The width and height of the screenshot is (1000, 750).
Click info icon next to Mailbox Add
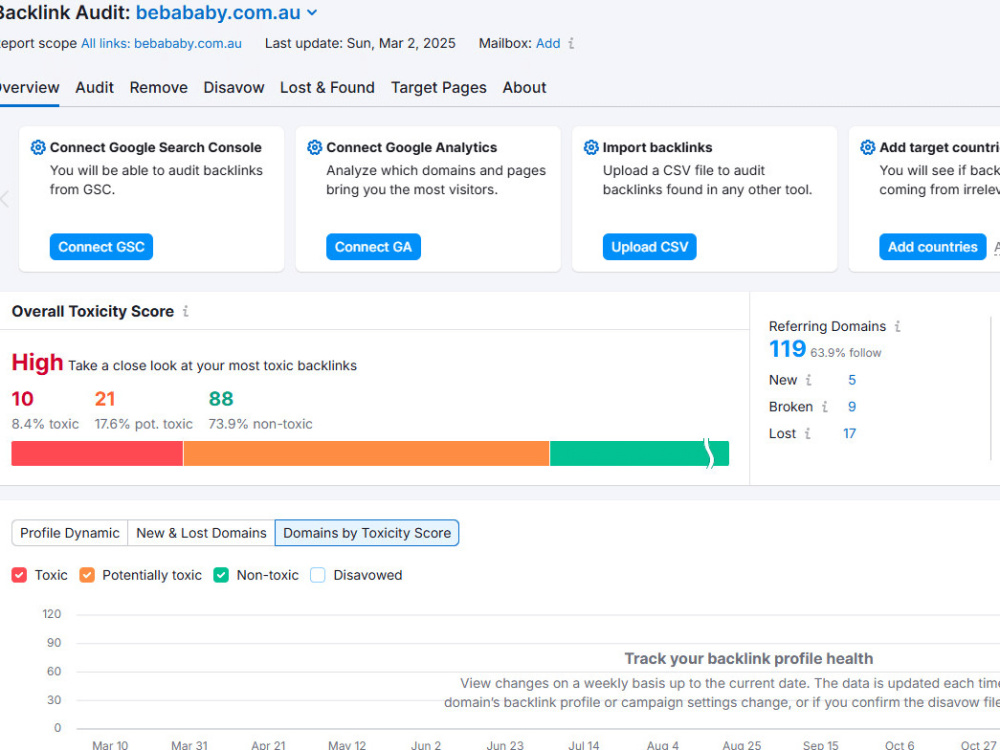571,43
